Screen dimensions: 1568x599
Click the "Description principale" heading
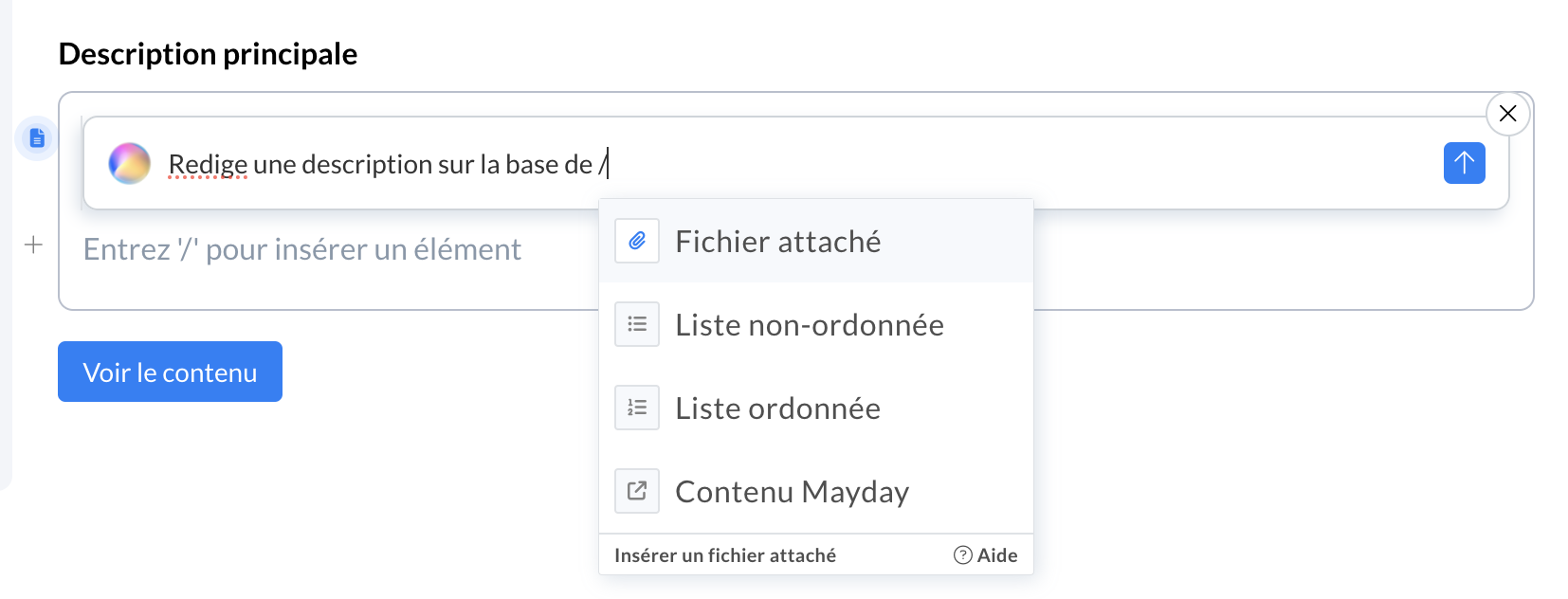(x=208, y=54)
